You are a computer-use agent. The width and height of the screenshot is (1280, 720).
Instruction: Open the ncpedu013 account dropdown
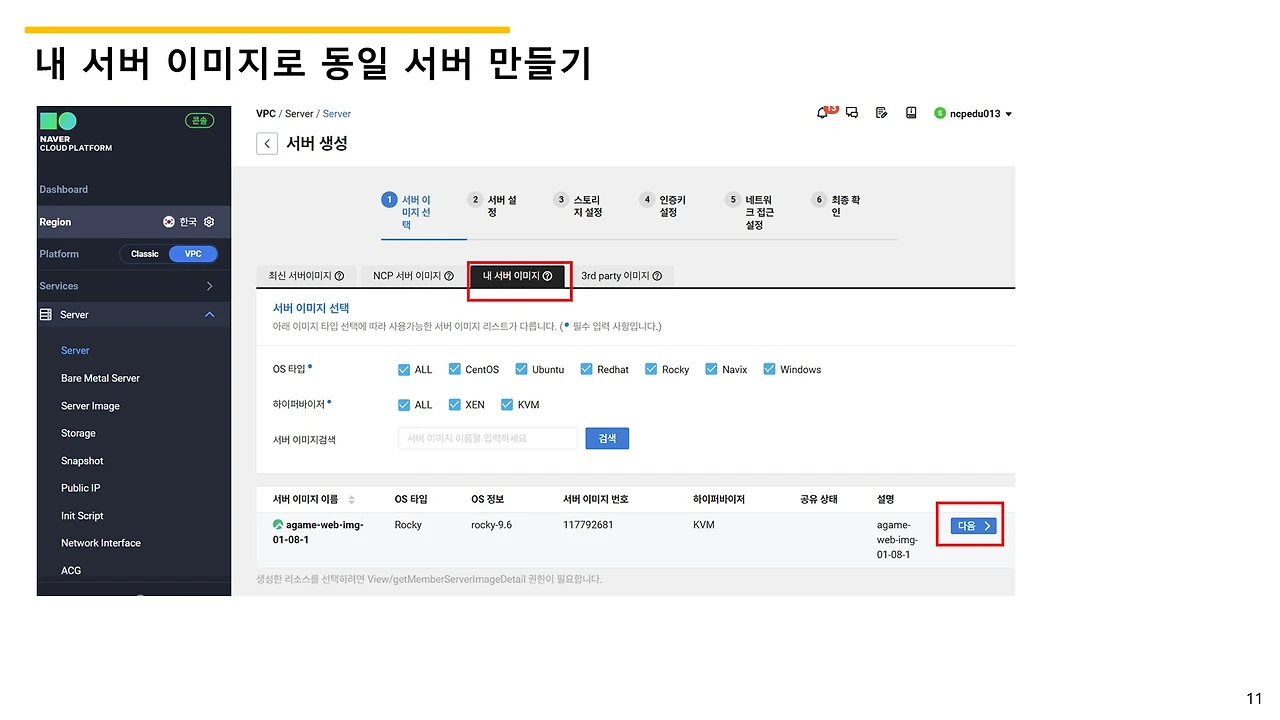[x=972, y=113]
